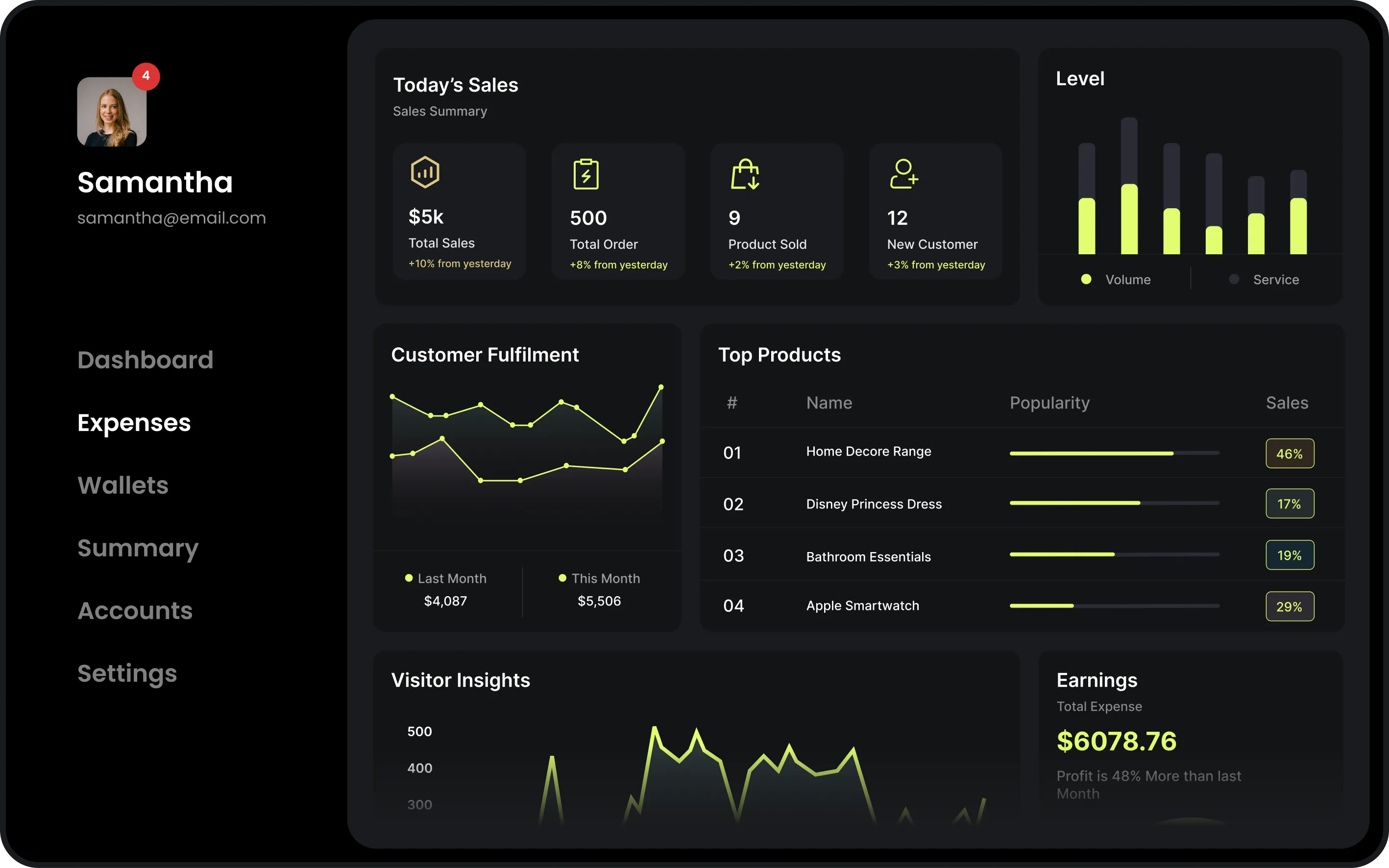Toggle the Last Month legend marker

click(409, 578)
